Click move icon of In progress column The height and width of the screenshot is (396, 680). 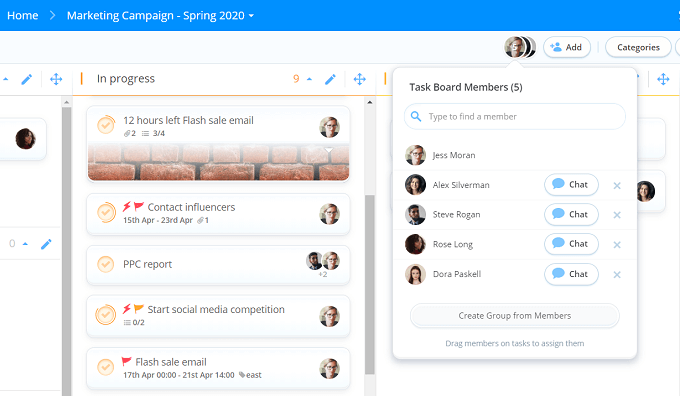(360, 79)
